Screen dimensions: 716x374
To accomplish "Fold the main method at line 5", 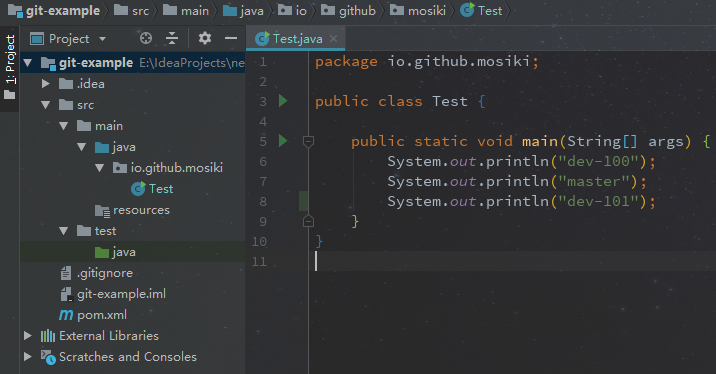I will (308, 142).
